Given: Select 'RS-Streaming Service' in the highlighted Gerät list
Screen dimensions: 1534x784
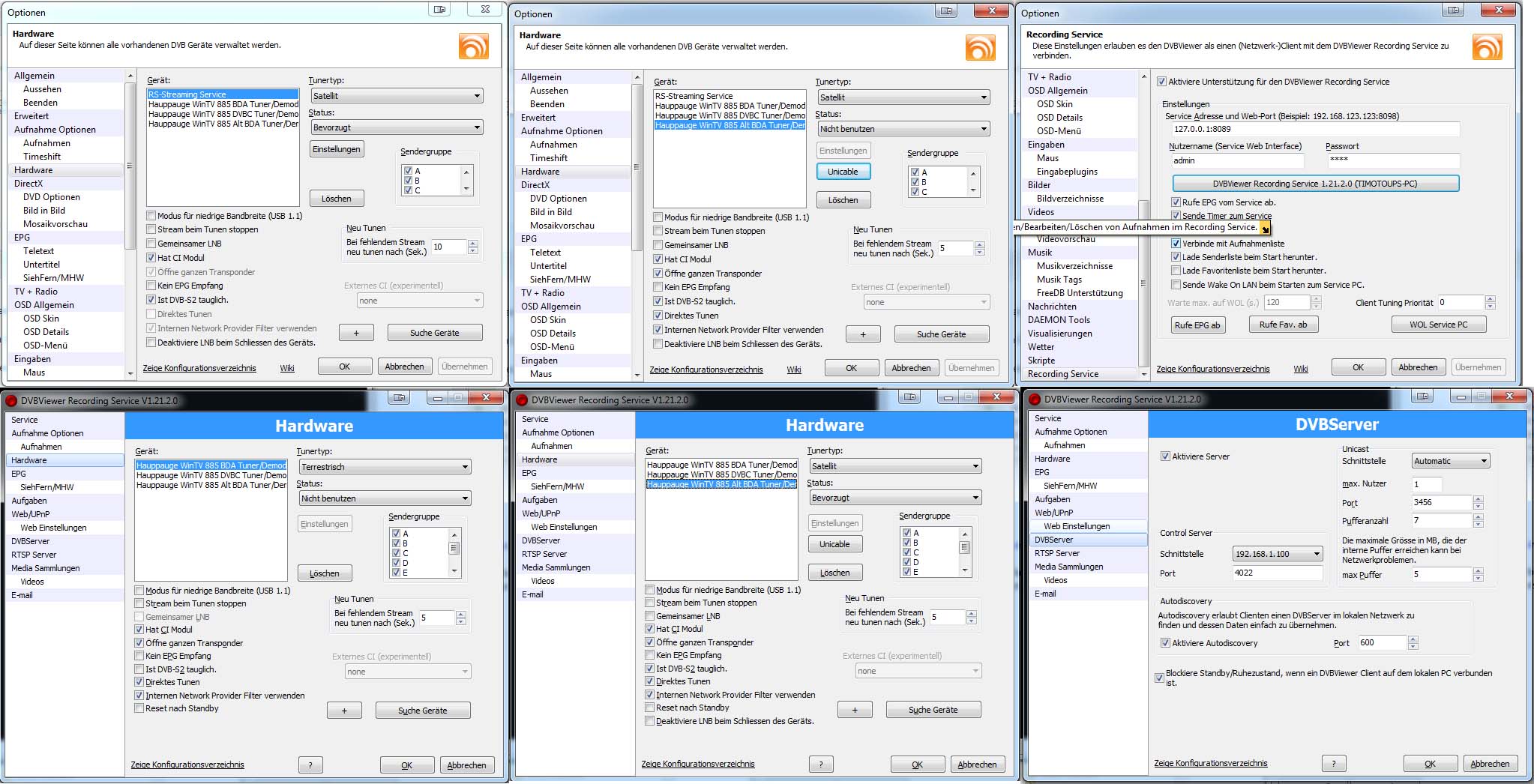Looking at the screenshot, I should (223, 94).
